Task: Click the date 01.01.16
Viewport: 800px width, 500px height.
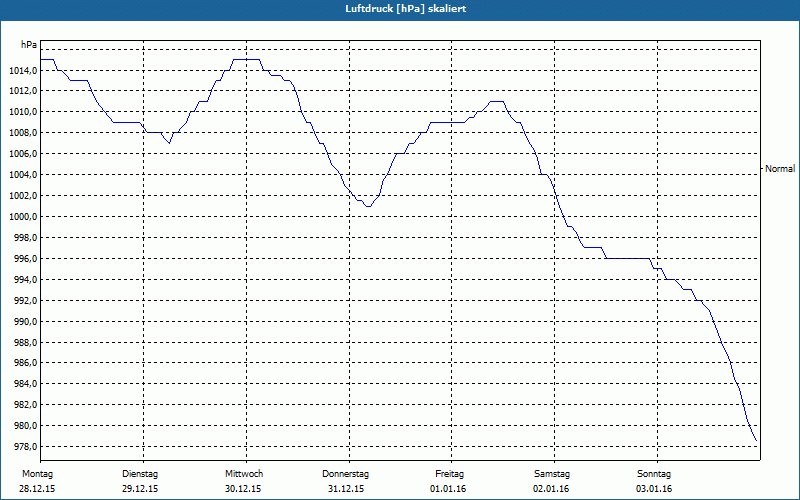Action: pyautogui.click(x=448, y=489)
